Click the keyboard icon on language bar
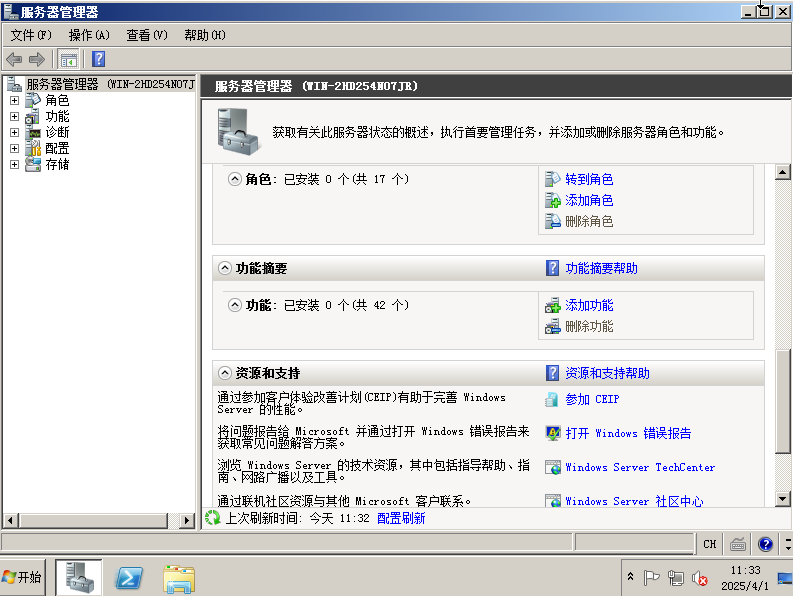Screen dimensions: 793x596 tap(738, 544)
